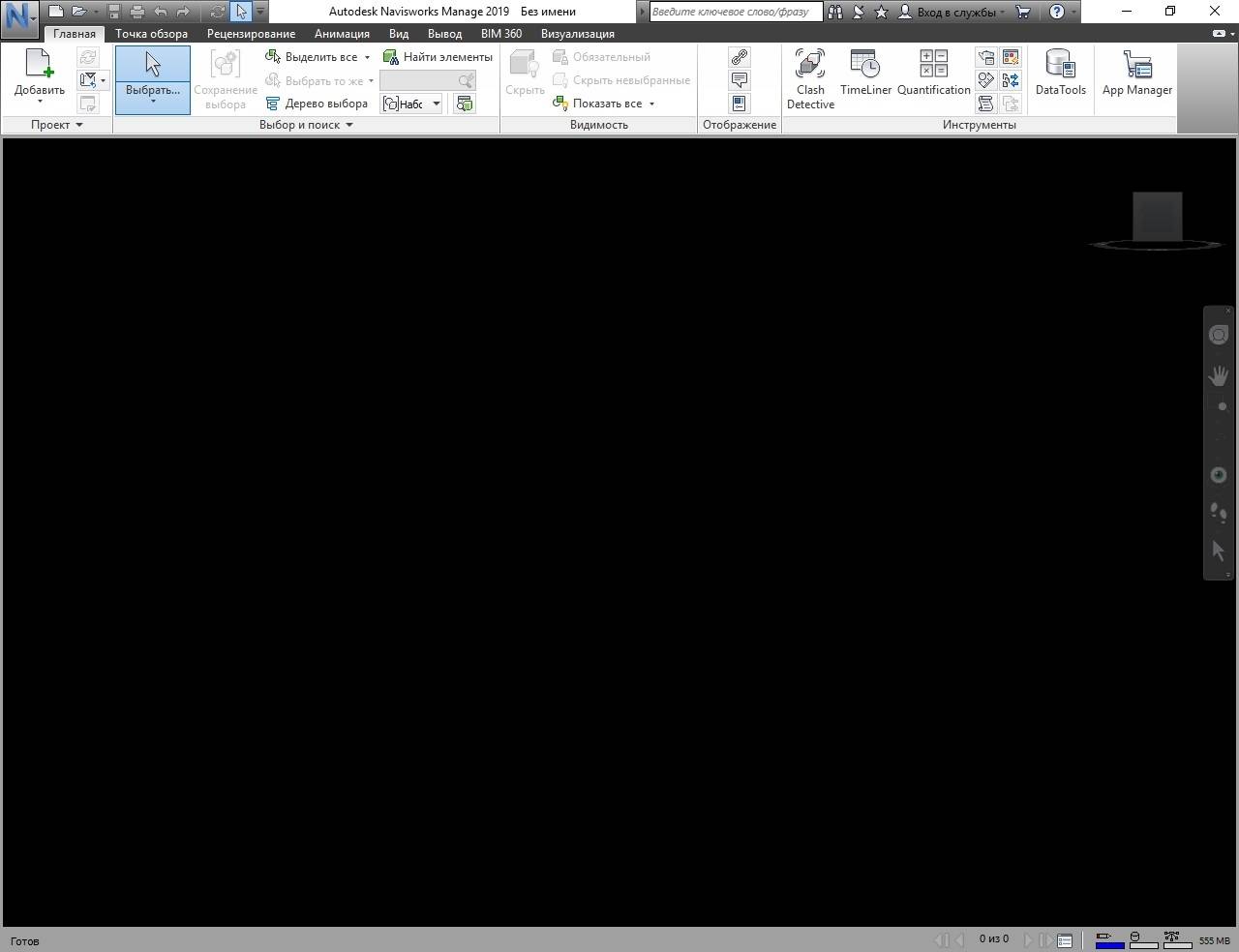Click the Open folder icon in quick access toolbar

[79, 12]
